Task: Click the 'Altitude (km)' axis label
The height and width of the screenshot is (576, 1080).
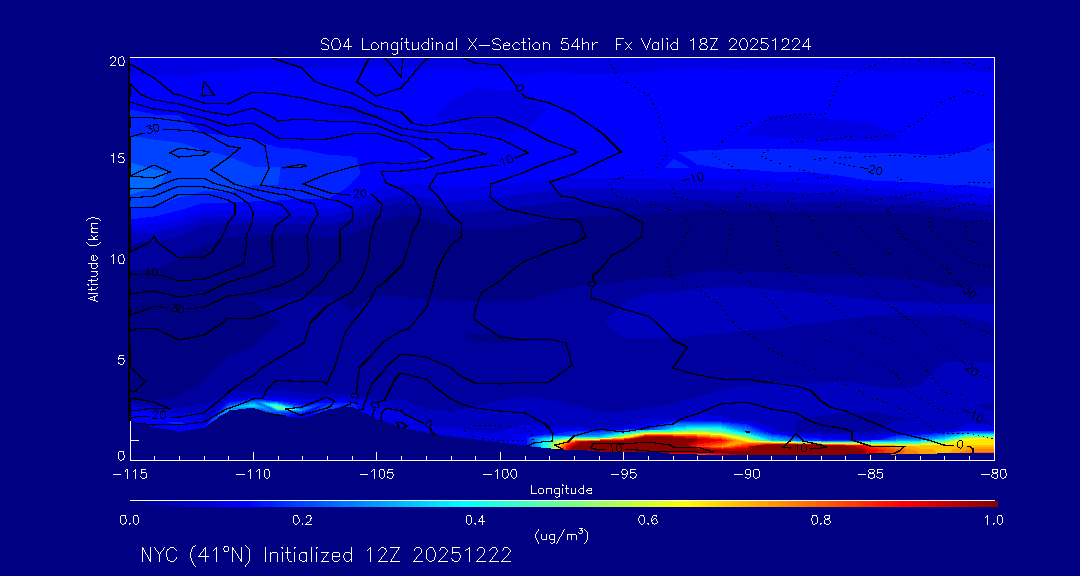Action: (x=93, y=258)
